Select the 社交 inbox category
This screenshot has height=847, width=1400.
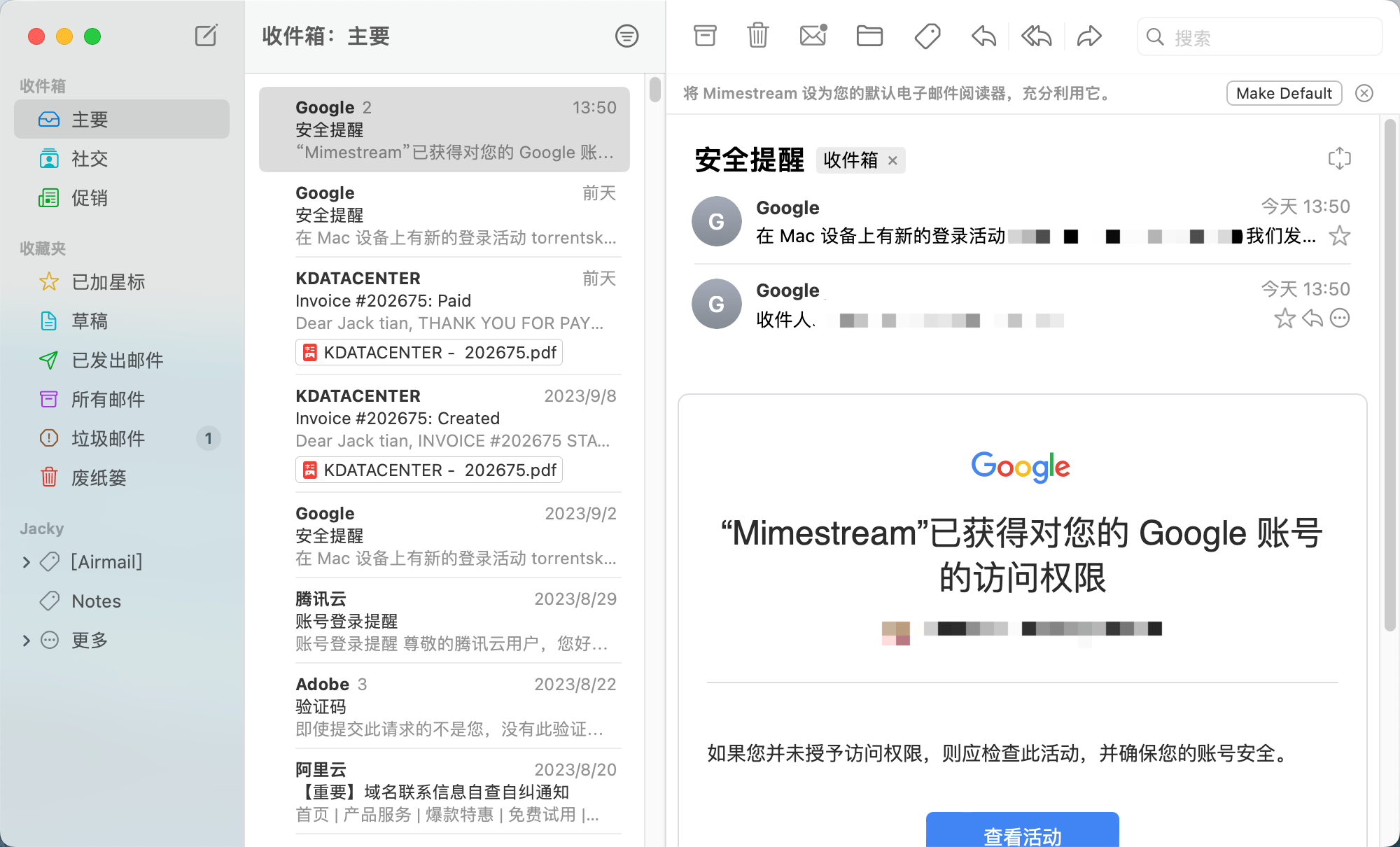click(122, 158)
